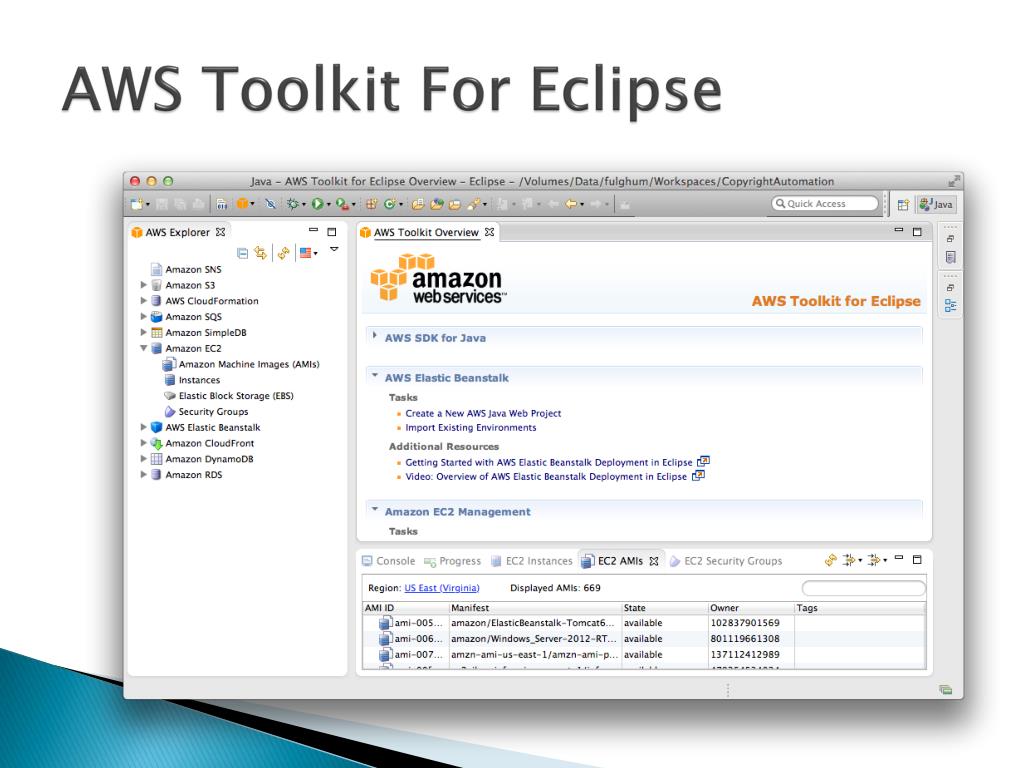The width and height of the screenshot is (1024, 768).
Task: Expand the Amazon CloudFront tree node
Action: click(144, 443)
